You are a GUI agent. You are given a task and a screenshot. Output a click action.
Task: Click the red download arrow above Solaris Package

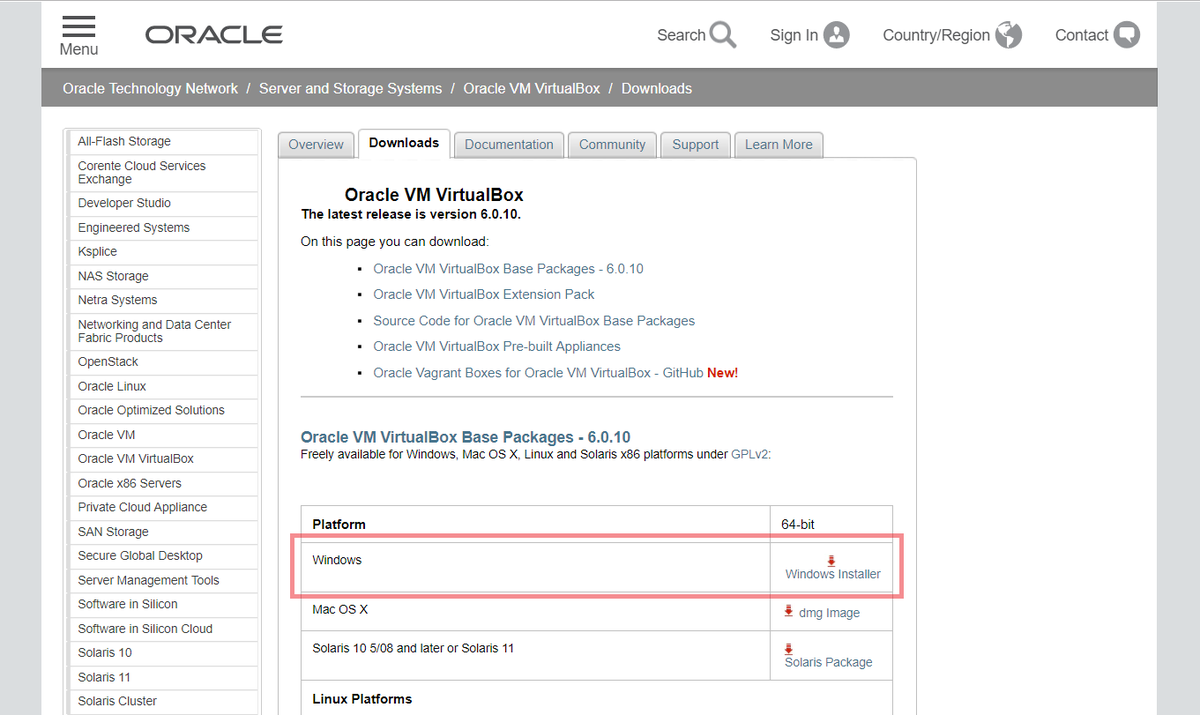pos(789,649)
